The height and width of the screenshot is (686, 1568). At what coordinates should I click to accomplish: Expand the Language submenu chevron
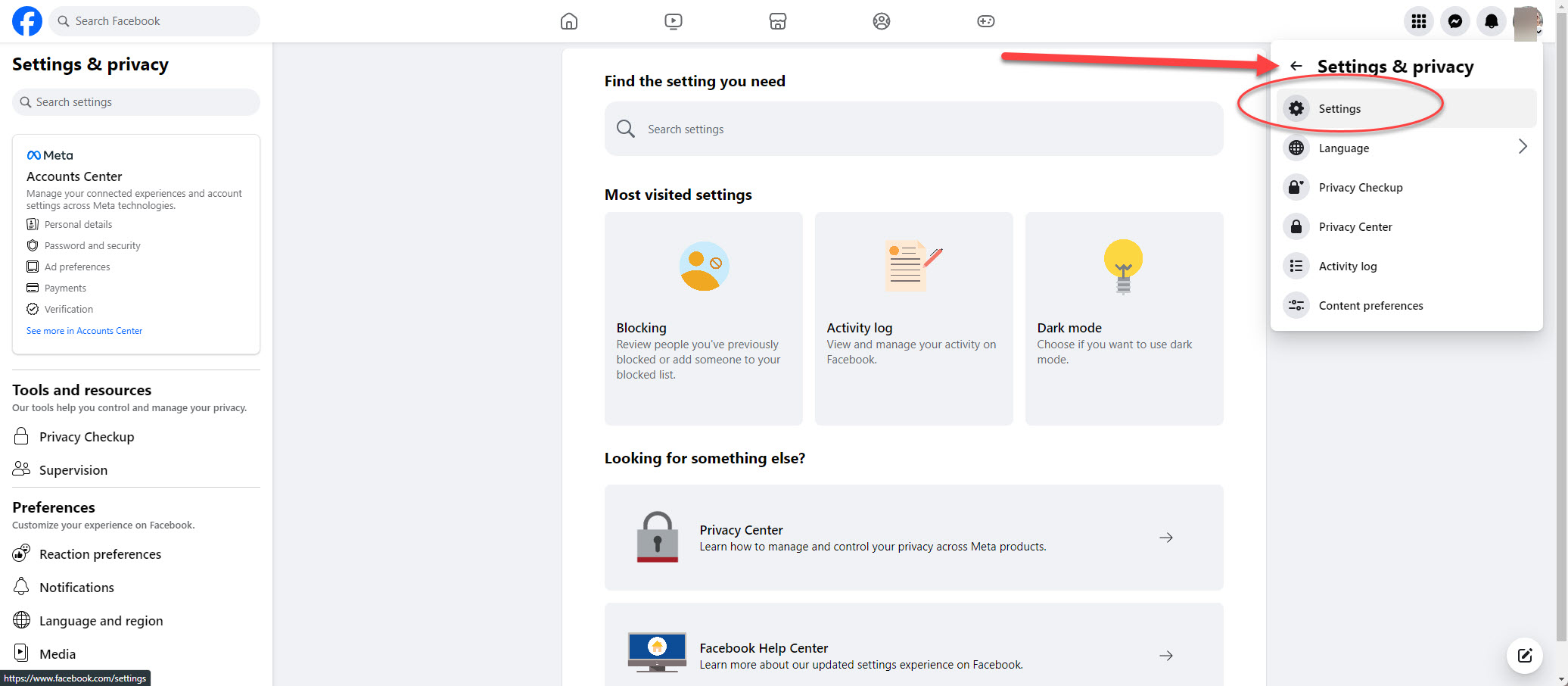[x=1522, y=147]
